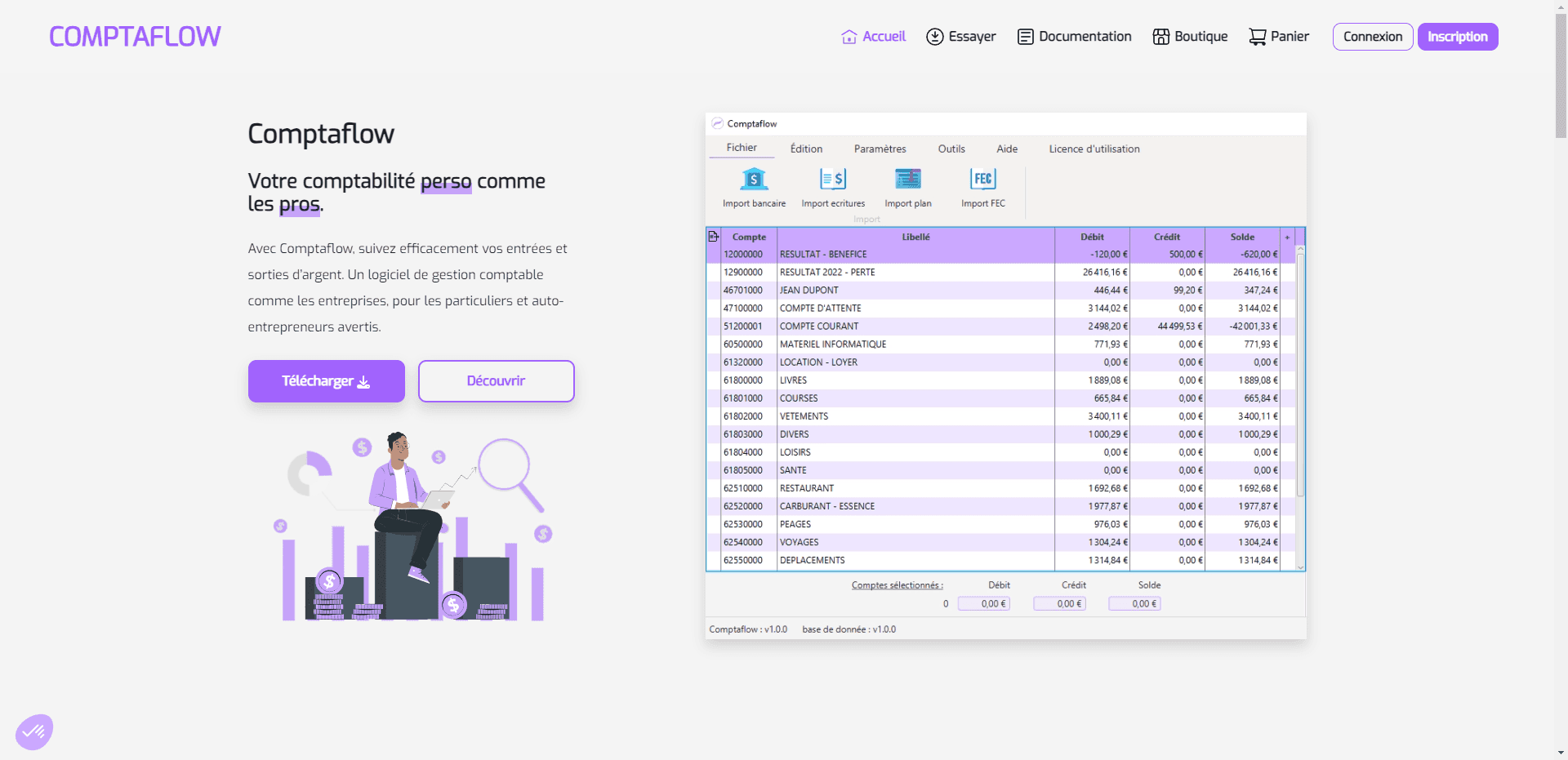Image resolution: width=1568 pixels, height=760 pixels.
Task: Open the Aide menu
Action: (x=1007, y=149)
